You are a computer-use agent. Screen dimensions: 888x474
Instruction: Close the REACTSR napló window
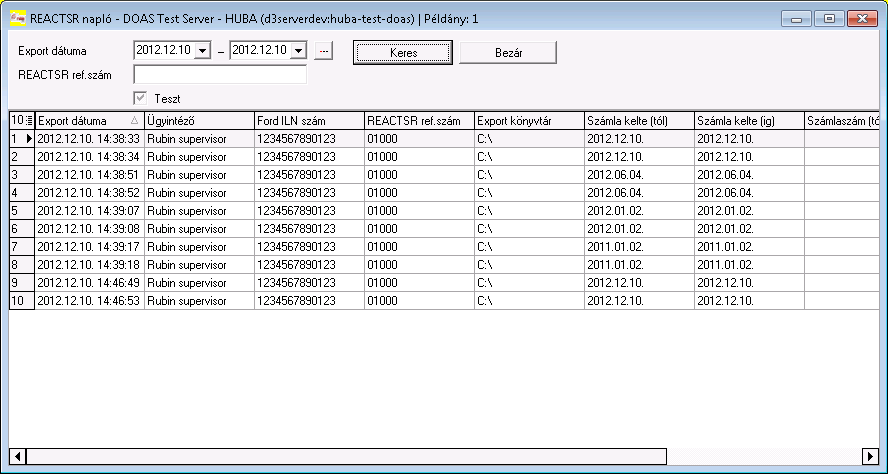pos(863,19)
